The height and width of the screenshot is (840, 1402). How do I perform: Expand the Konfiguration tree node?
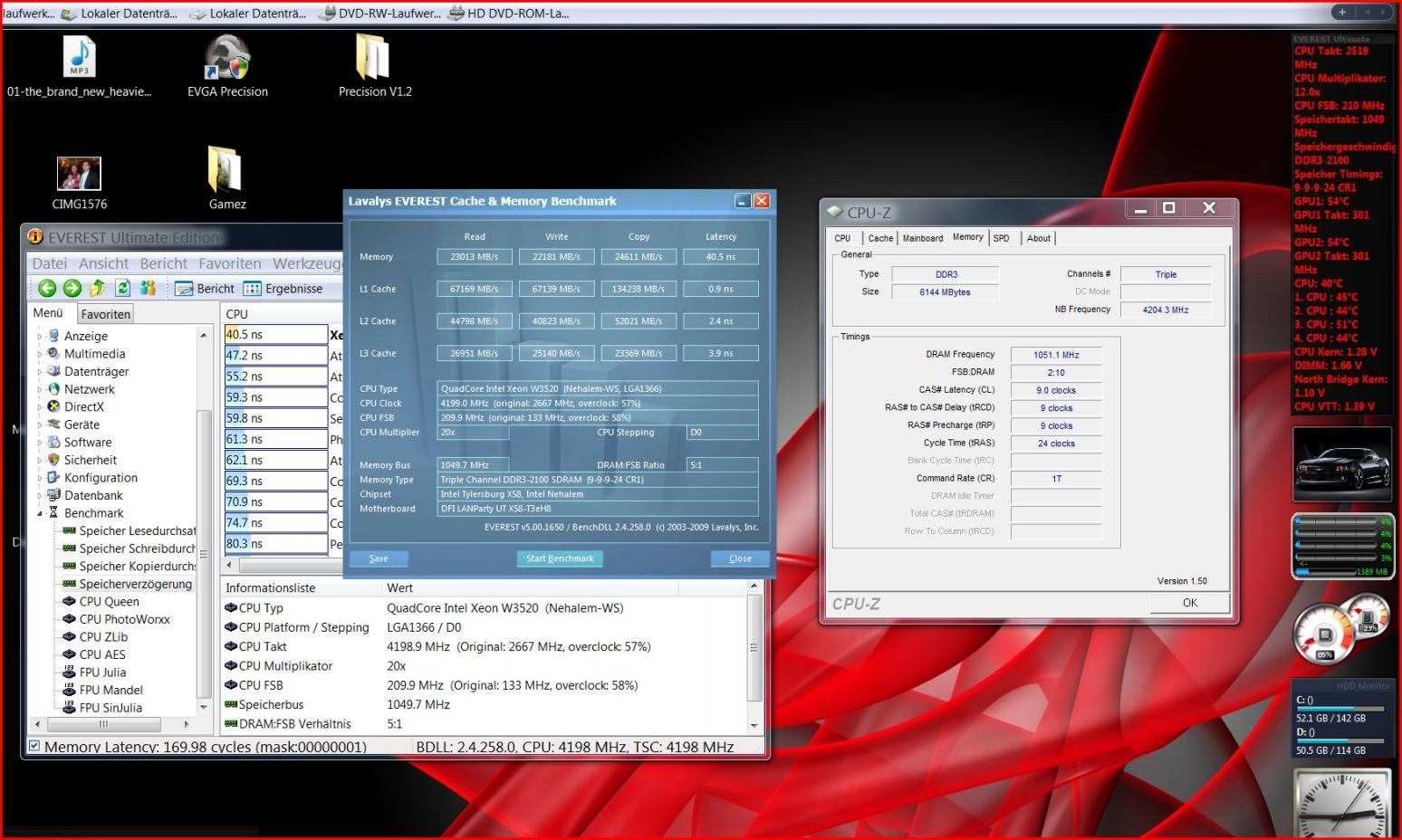click(39, 478)
